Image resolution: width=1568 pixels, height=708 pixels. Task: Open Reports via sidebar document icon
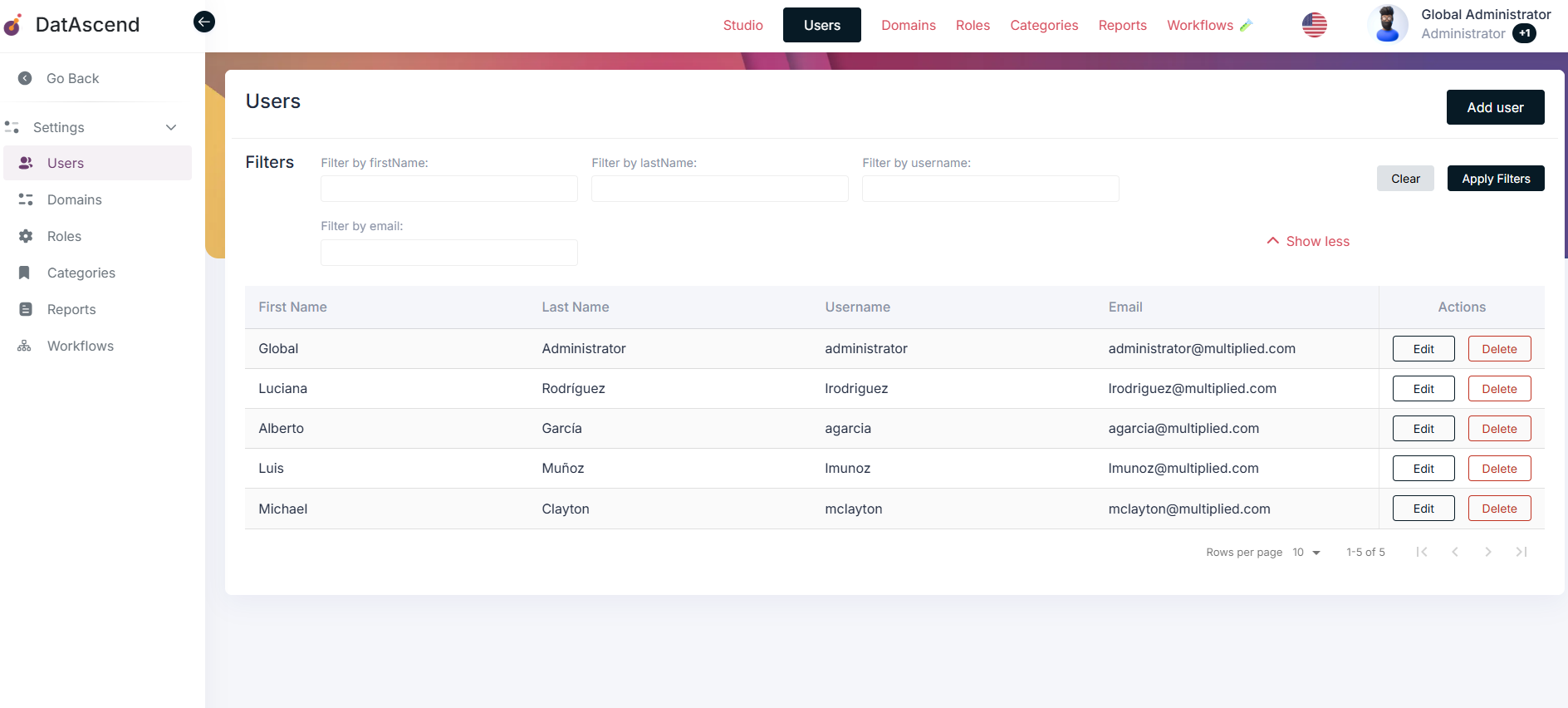[x=26, y=309]
